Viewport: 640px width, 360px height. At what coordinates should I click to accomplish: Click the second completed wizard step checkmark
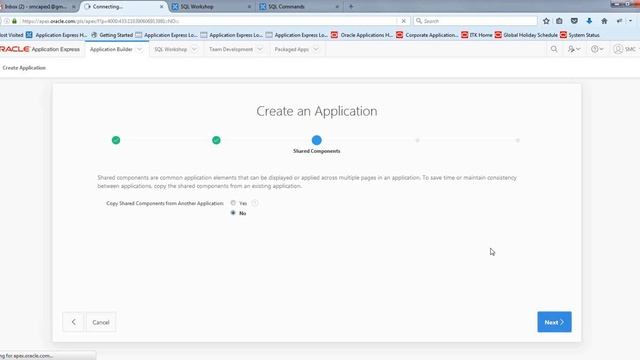[216, 140]
